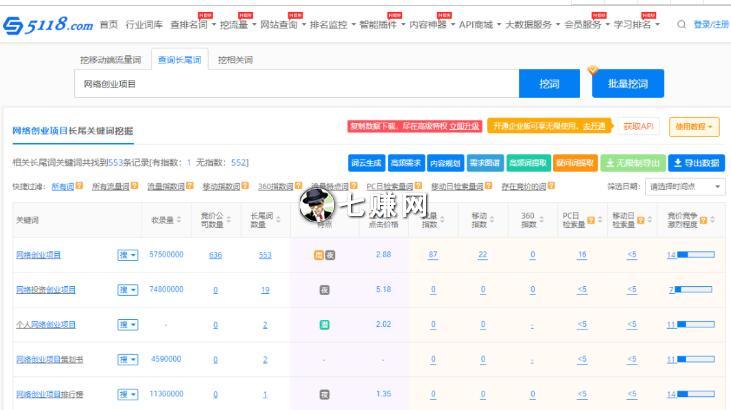Click the blue 挖词 button
Viewport: 731px width, 410px height.
[x=549, y=83]
